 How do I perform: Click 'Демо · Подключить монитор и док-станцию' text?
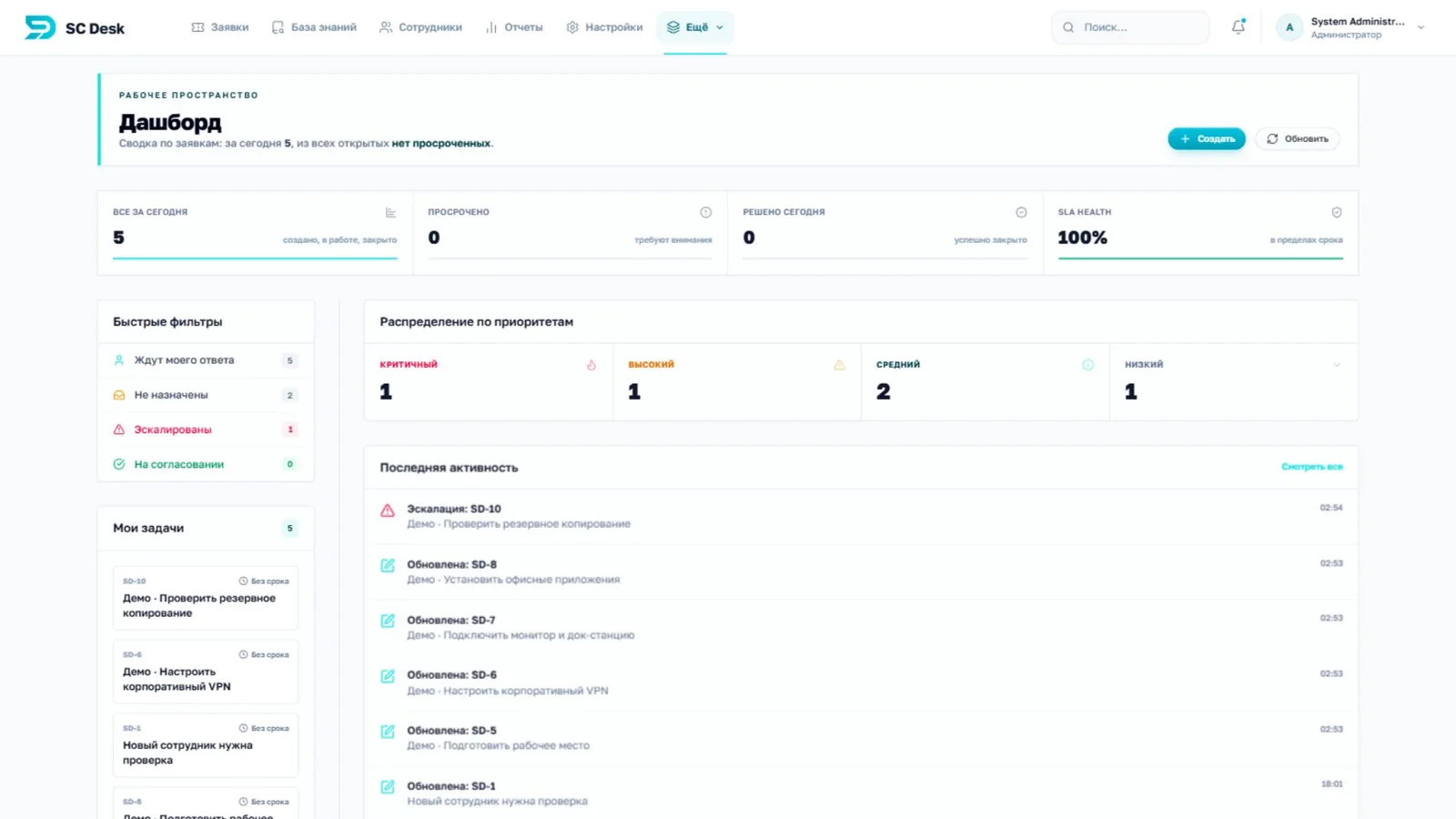click(x=521, y=635)
